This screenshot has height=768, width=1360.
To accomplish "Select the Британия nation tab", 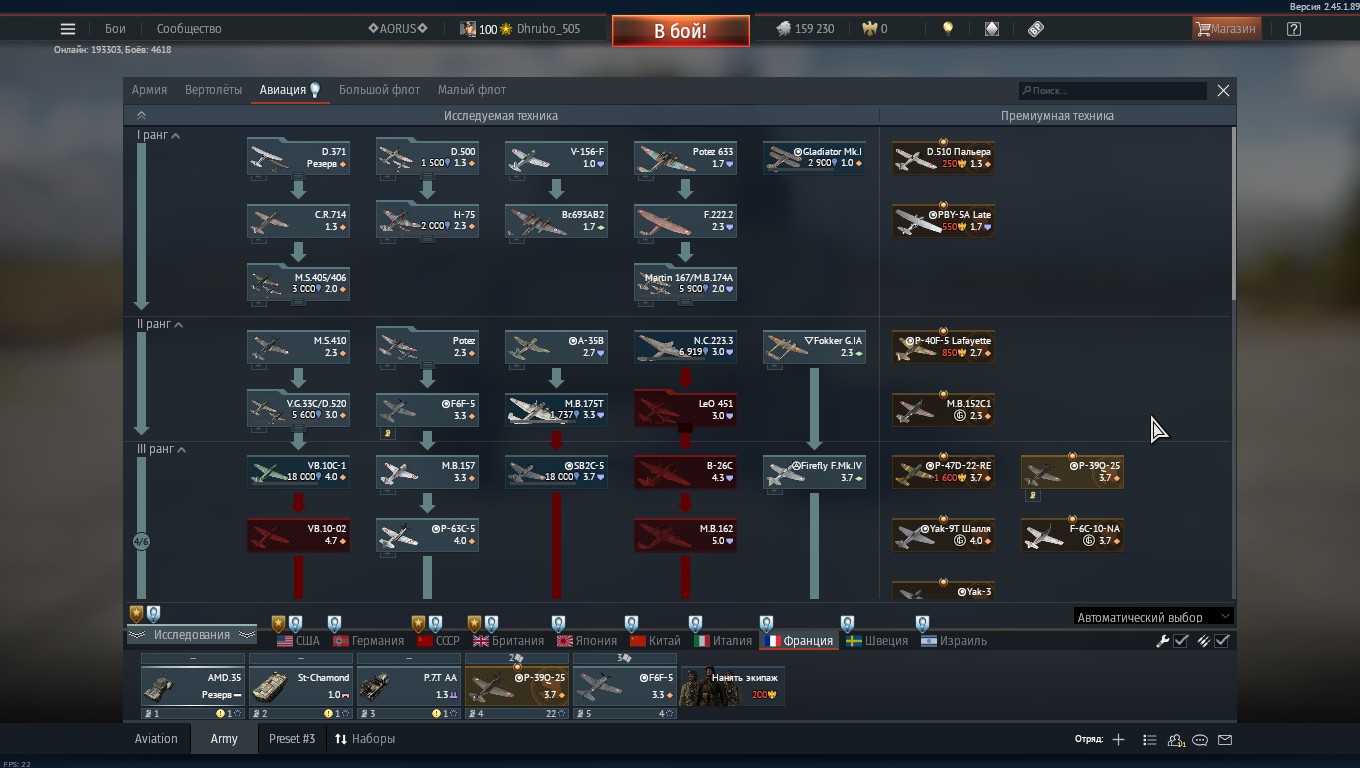I will tap(509, 641).
